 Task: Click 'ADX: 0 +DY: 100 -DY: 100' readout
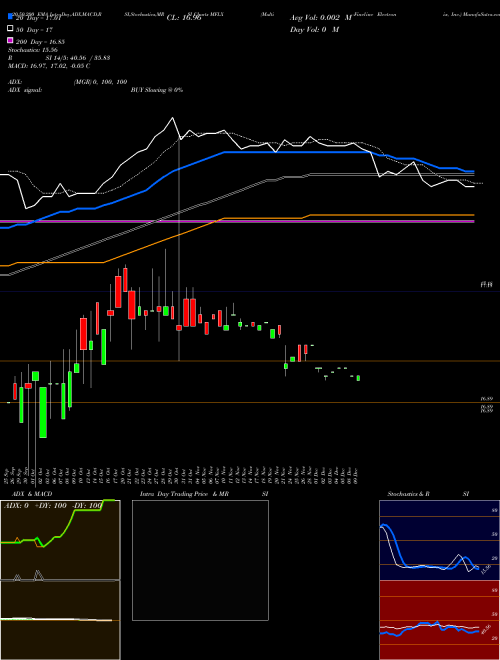click(53, 505)
